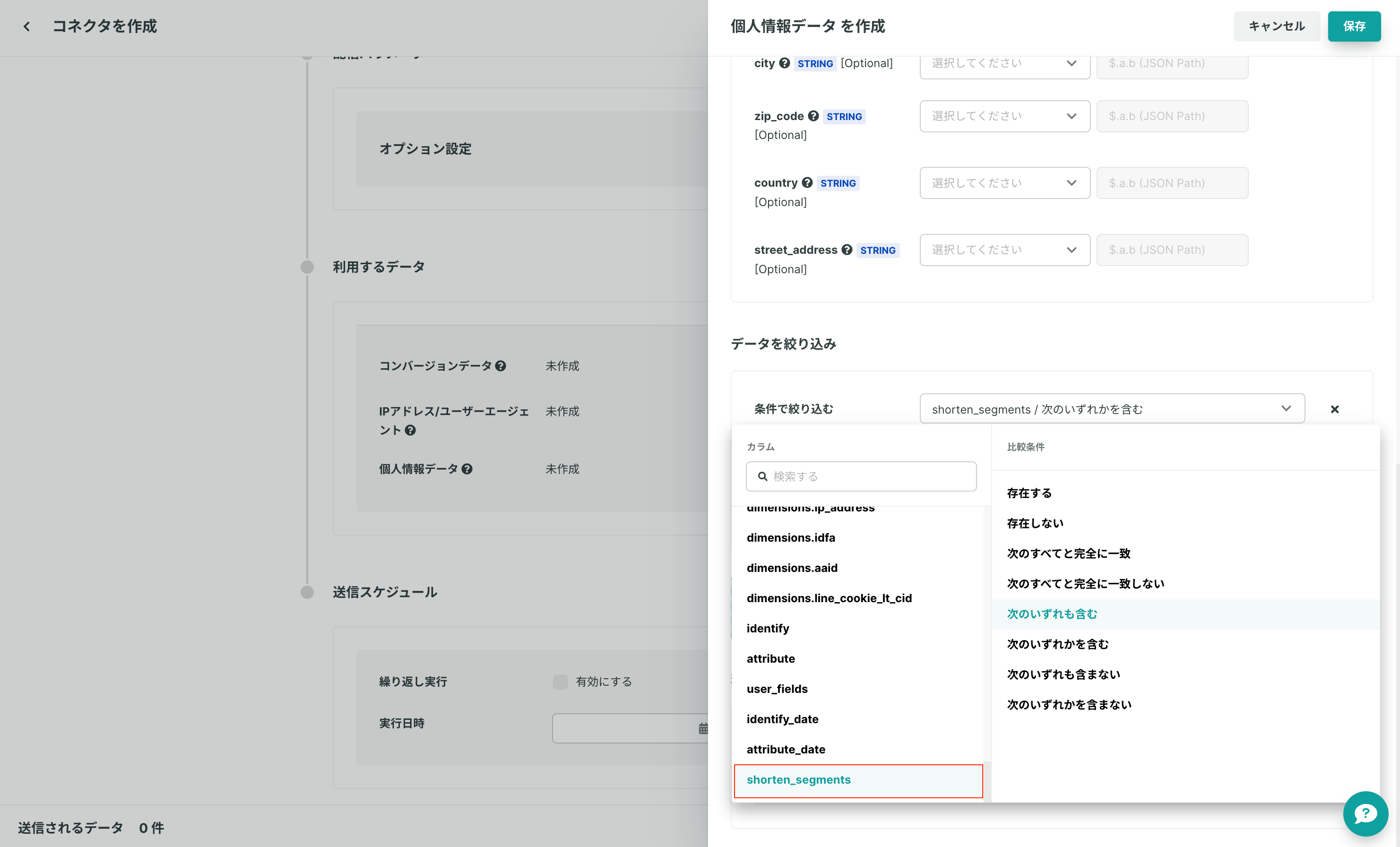Enable the 有効にする repeat execution checkbox
This screenshot has width=1400, height=847.
click(560, 682)
